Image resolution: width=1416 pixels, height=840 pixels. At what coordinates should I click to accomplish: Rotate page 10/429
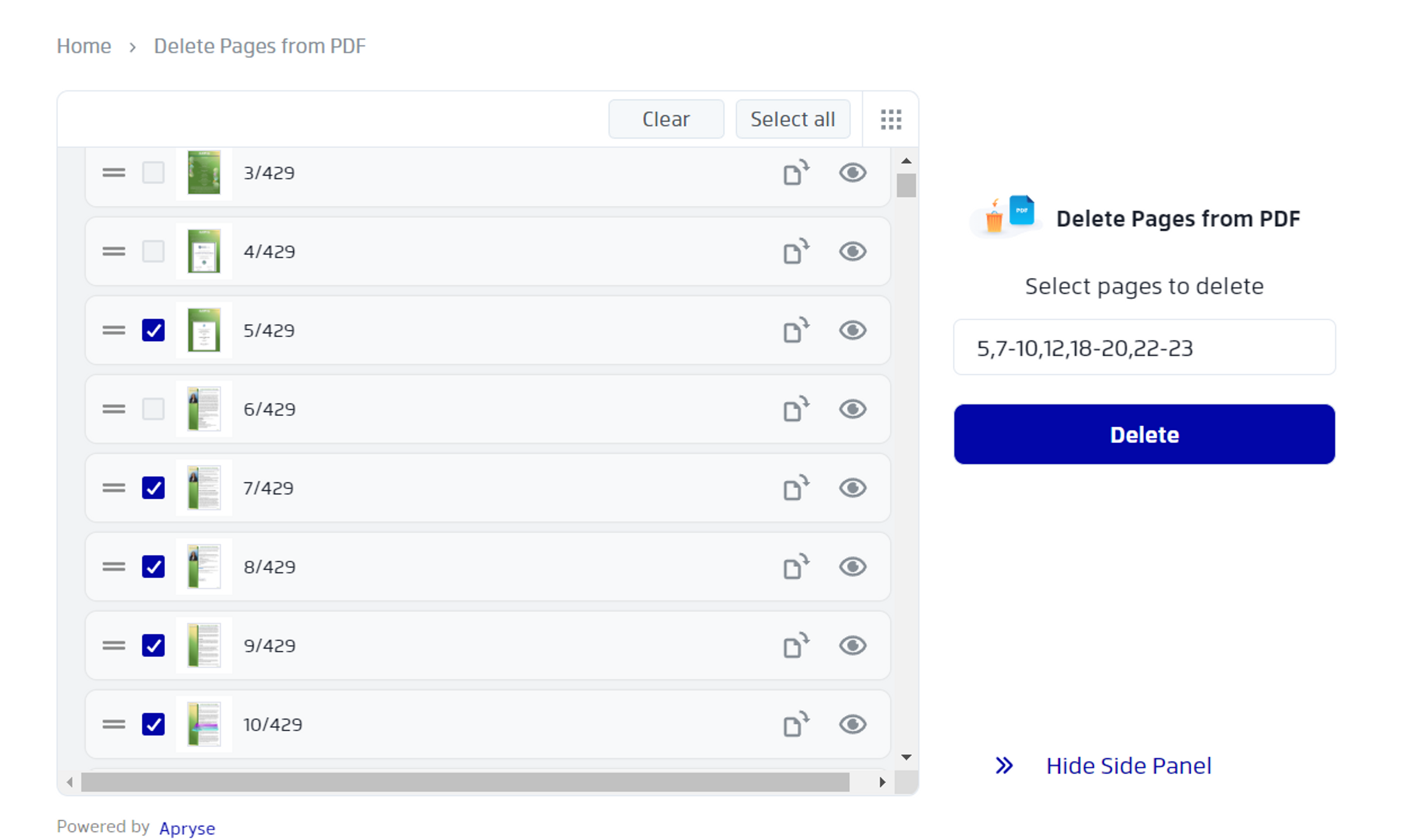click(795, 724)
